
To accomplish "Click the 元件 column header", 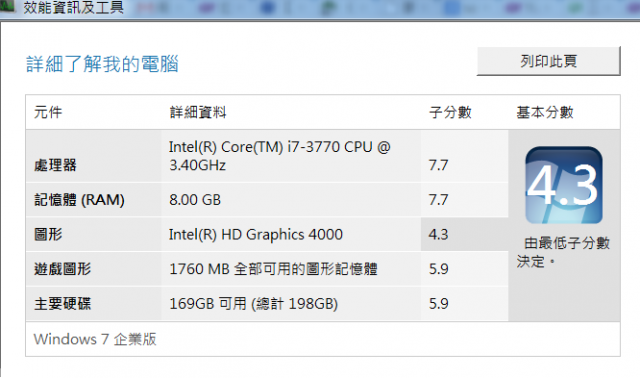I will (x=48, y=112).
